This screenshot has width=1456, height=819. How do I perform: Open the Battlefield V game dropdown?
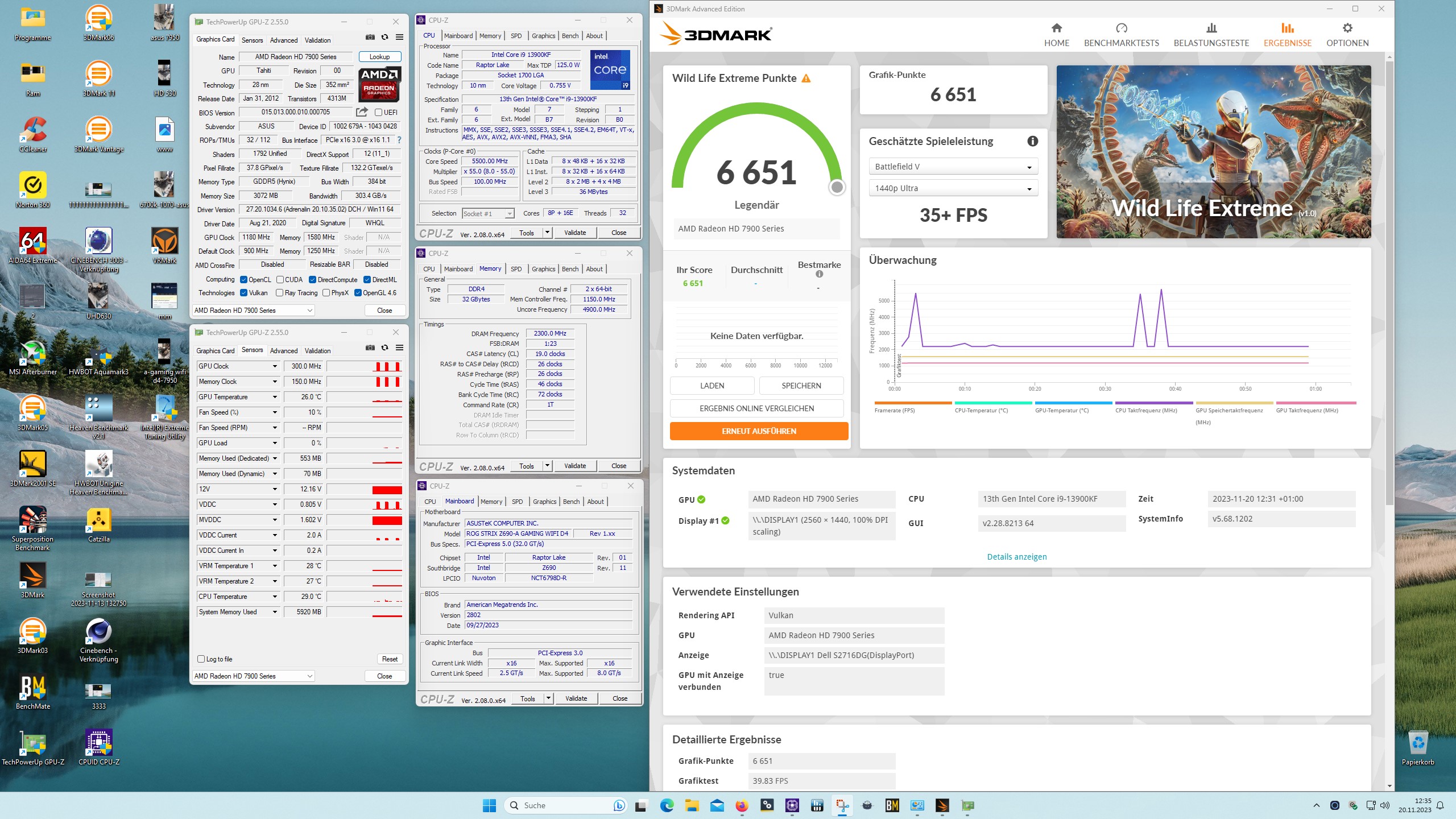[953, 167]
